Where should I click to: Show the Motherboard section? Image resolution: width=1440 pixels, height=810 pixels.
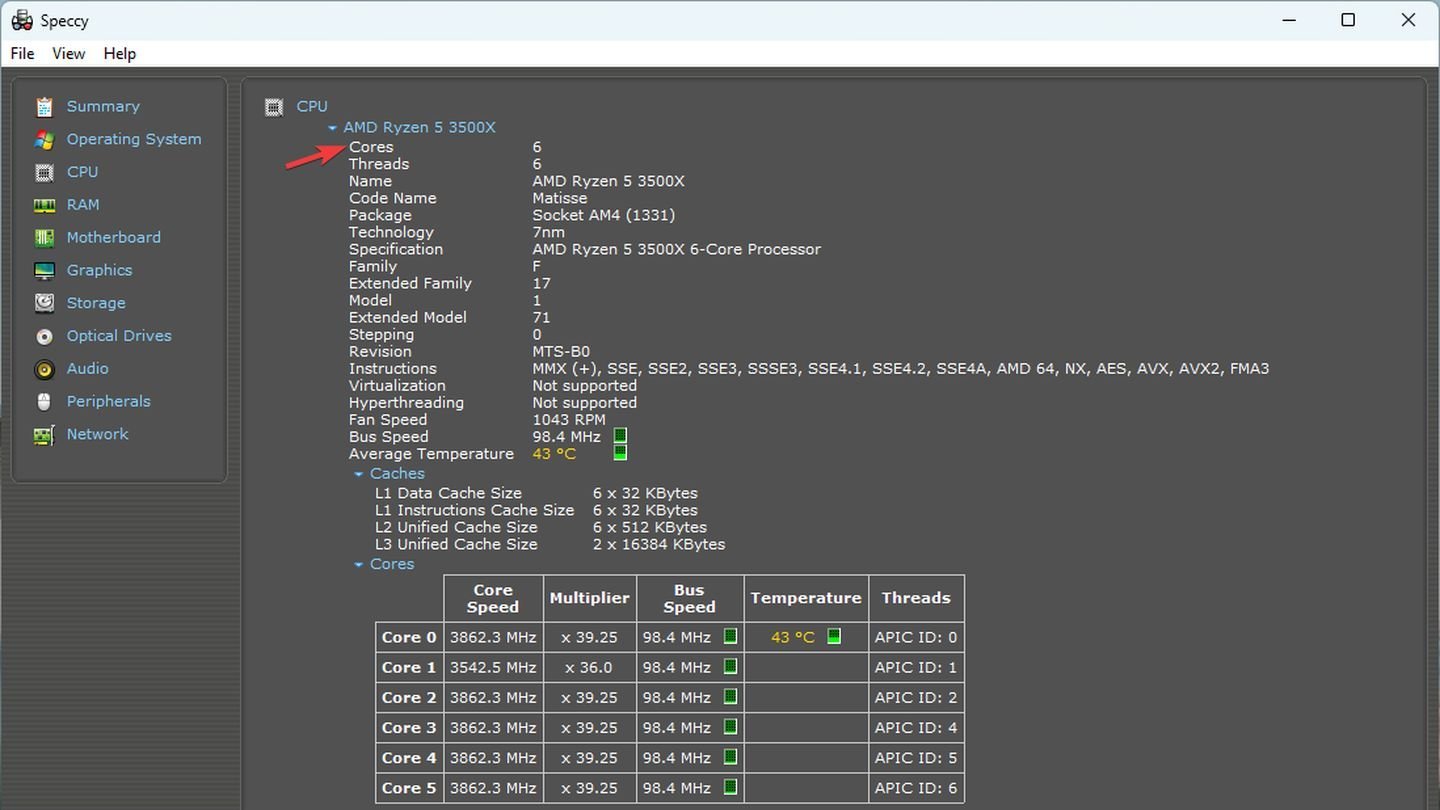pos(113,238)
